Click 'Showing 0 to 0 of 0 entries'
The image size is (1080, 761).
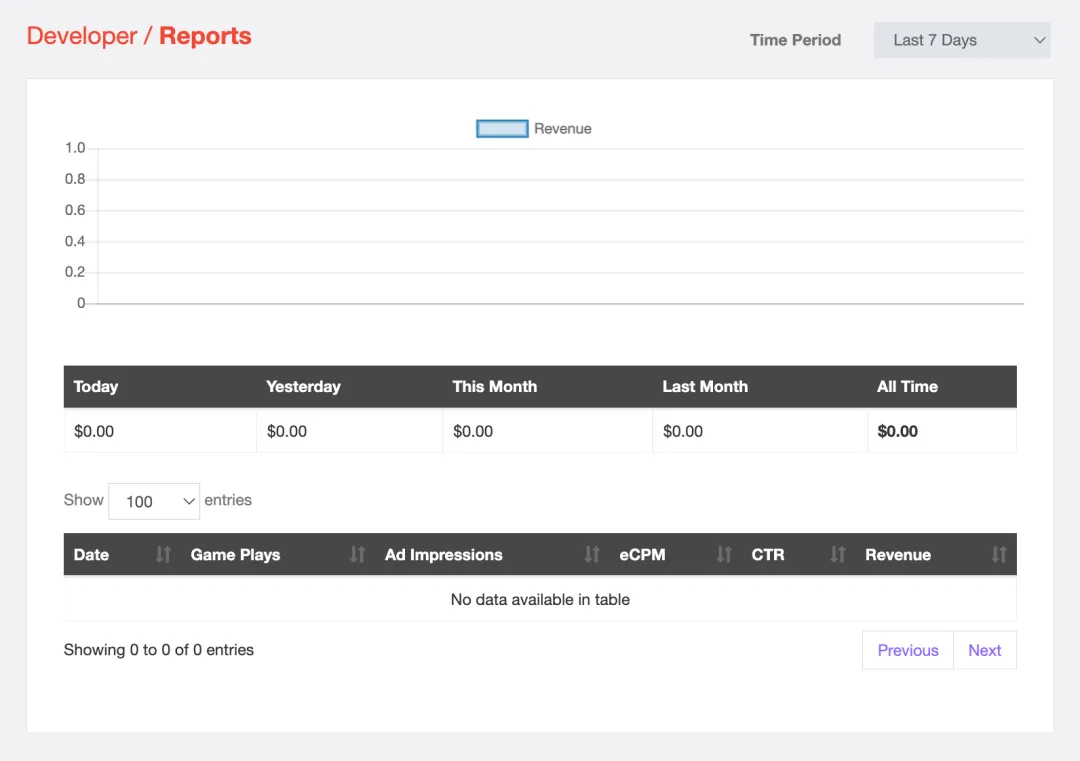158,650
